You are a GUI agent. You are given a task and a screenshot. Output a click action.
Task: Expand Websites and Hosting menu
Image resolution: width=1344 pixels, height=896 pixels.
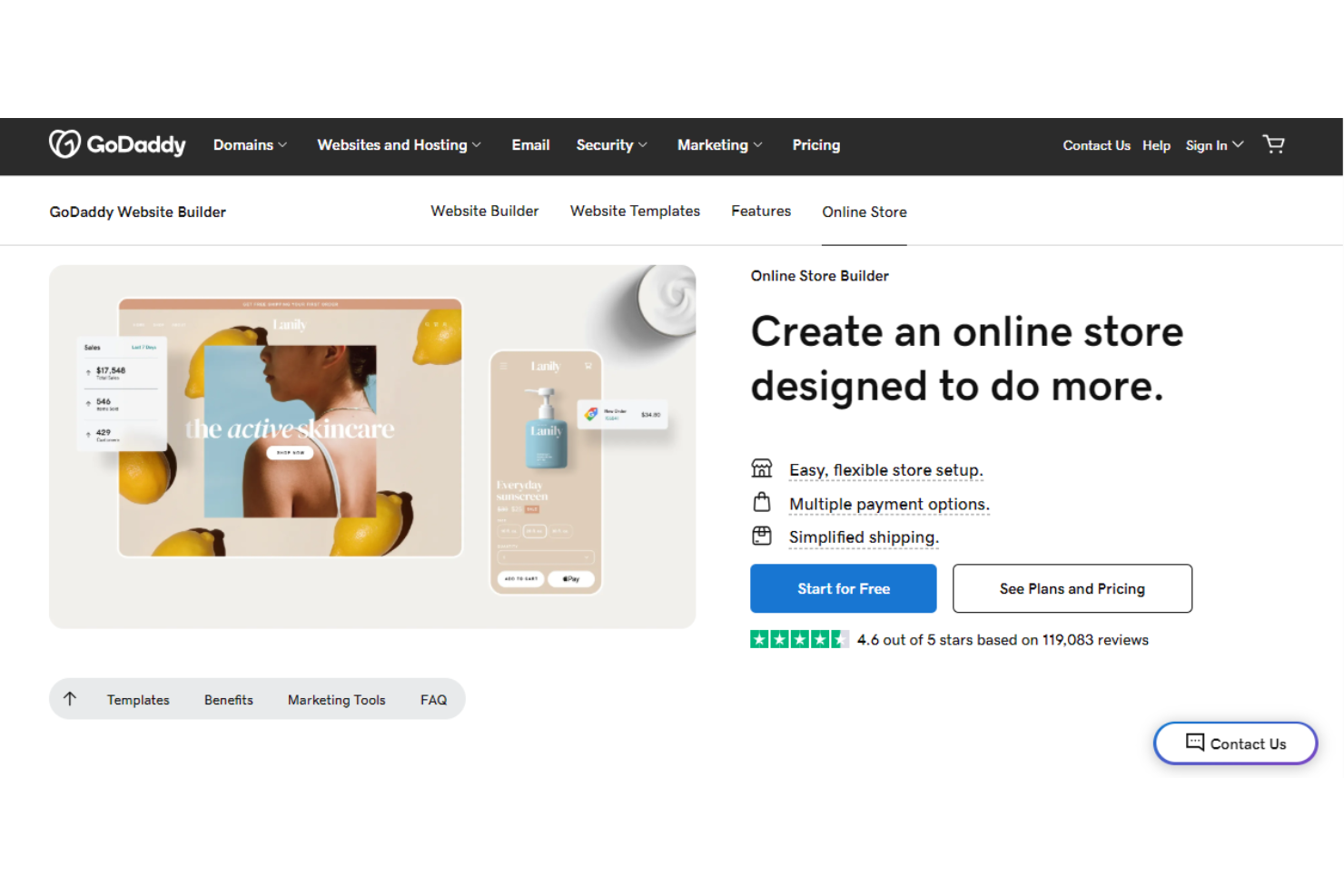[399, 145]
